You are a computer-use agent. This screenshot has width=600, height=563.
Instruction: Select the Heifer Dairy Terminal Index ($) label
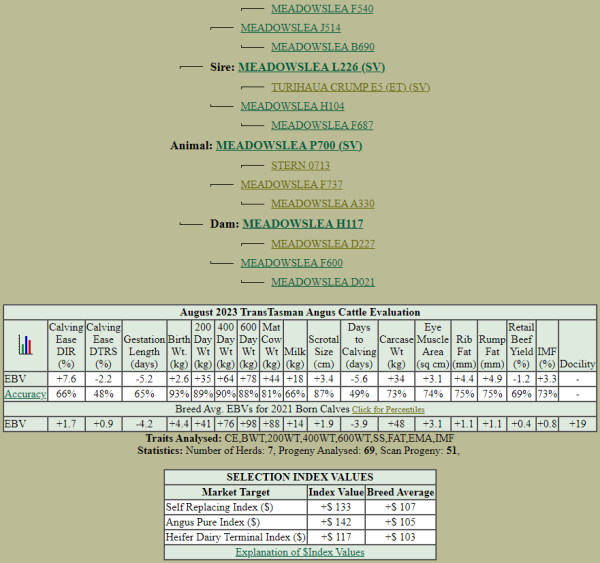[x=236, y=537]
